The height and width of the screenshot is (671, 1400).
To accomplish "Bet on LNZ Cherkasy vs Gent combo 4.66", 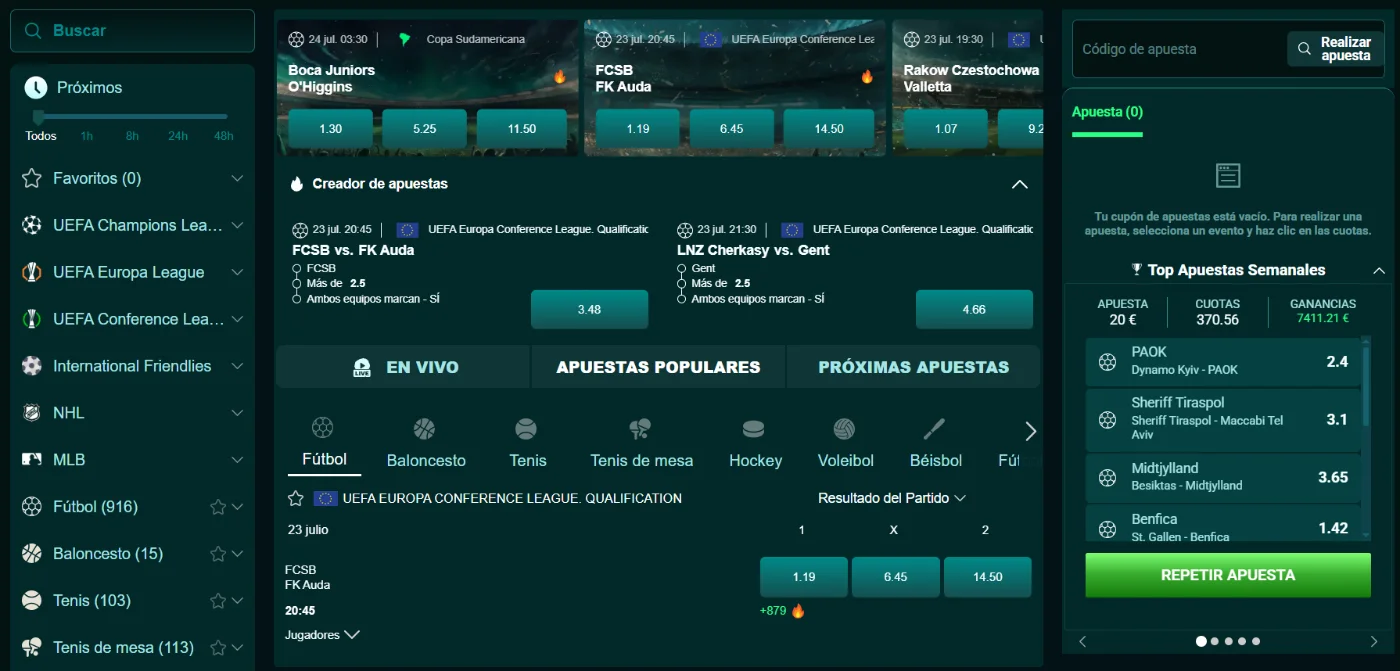I will (x=974, y=310).
